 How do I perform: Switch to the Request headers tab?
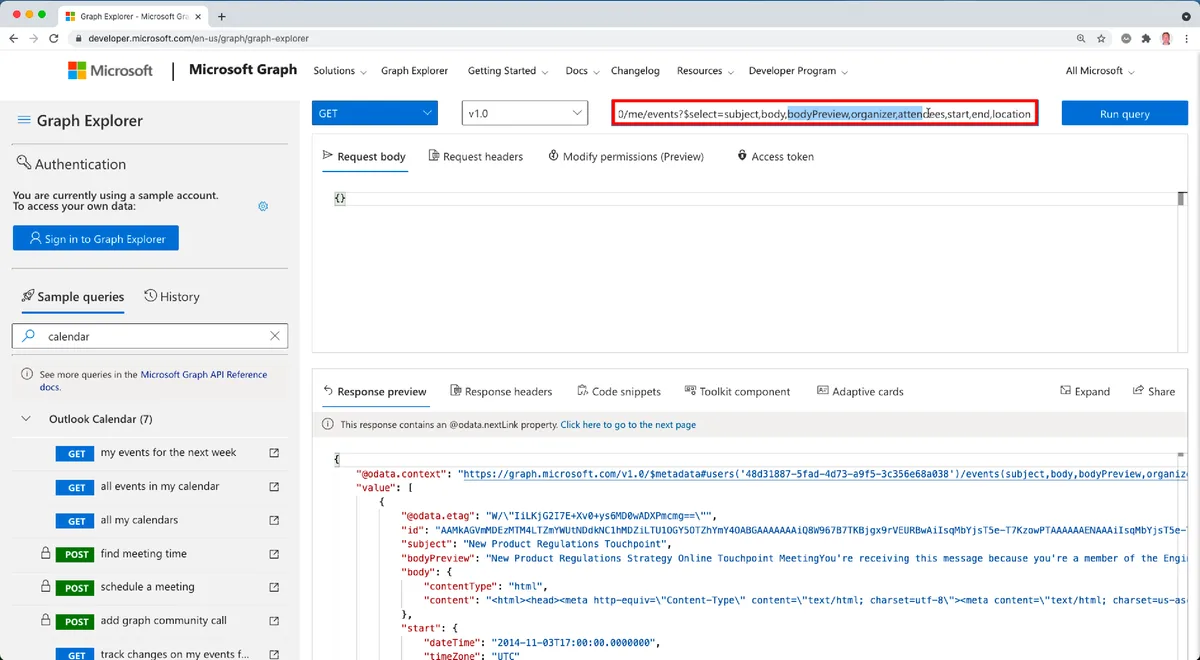point(475,156)
